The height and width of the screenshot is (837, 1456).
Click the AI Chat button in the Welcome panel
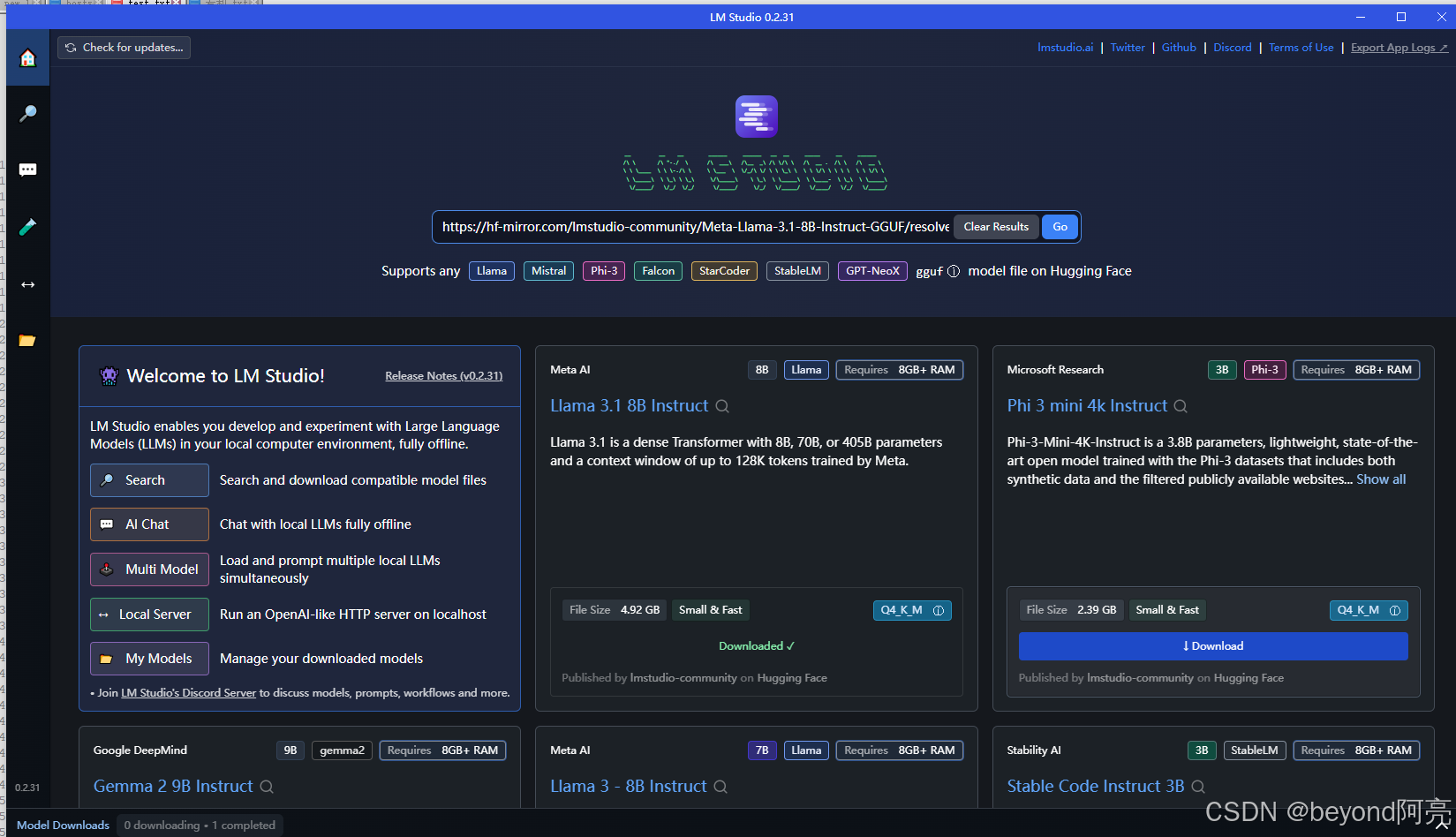149,524
